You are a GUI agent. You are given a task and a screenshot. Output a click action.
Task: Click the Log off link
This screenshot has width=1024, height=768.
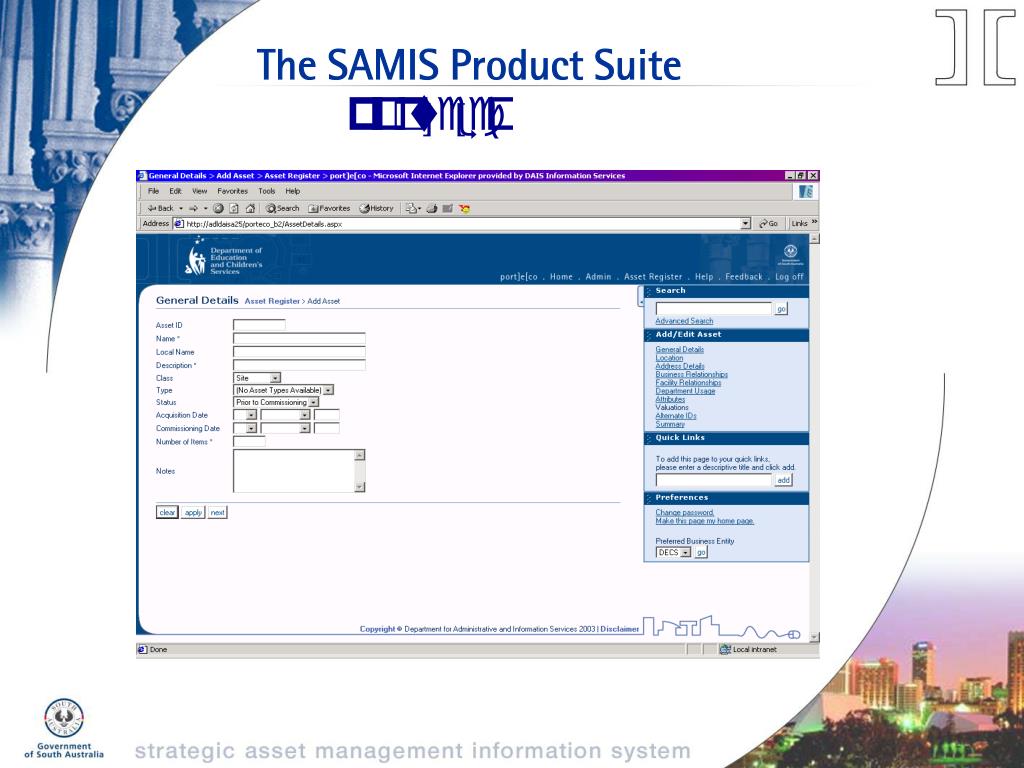pos(790,277)
